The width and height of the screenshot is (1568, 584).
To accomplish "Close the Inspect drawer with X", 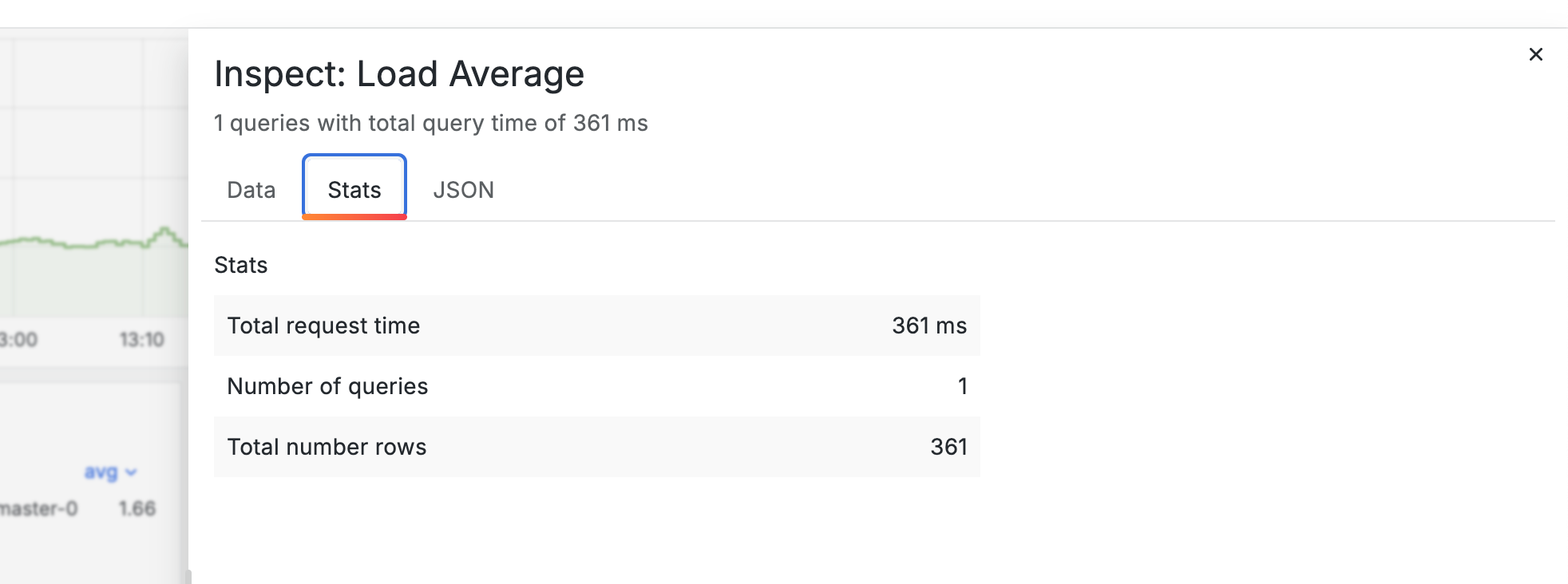I will point(1535,54).
